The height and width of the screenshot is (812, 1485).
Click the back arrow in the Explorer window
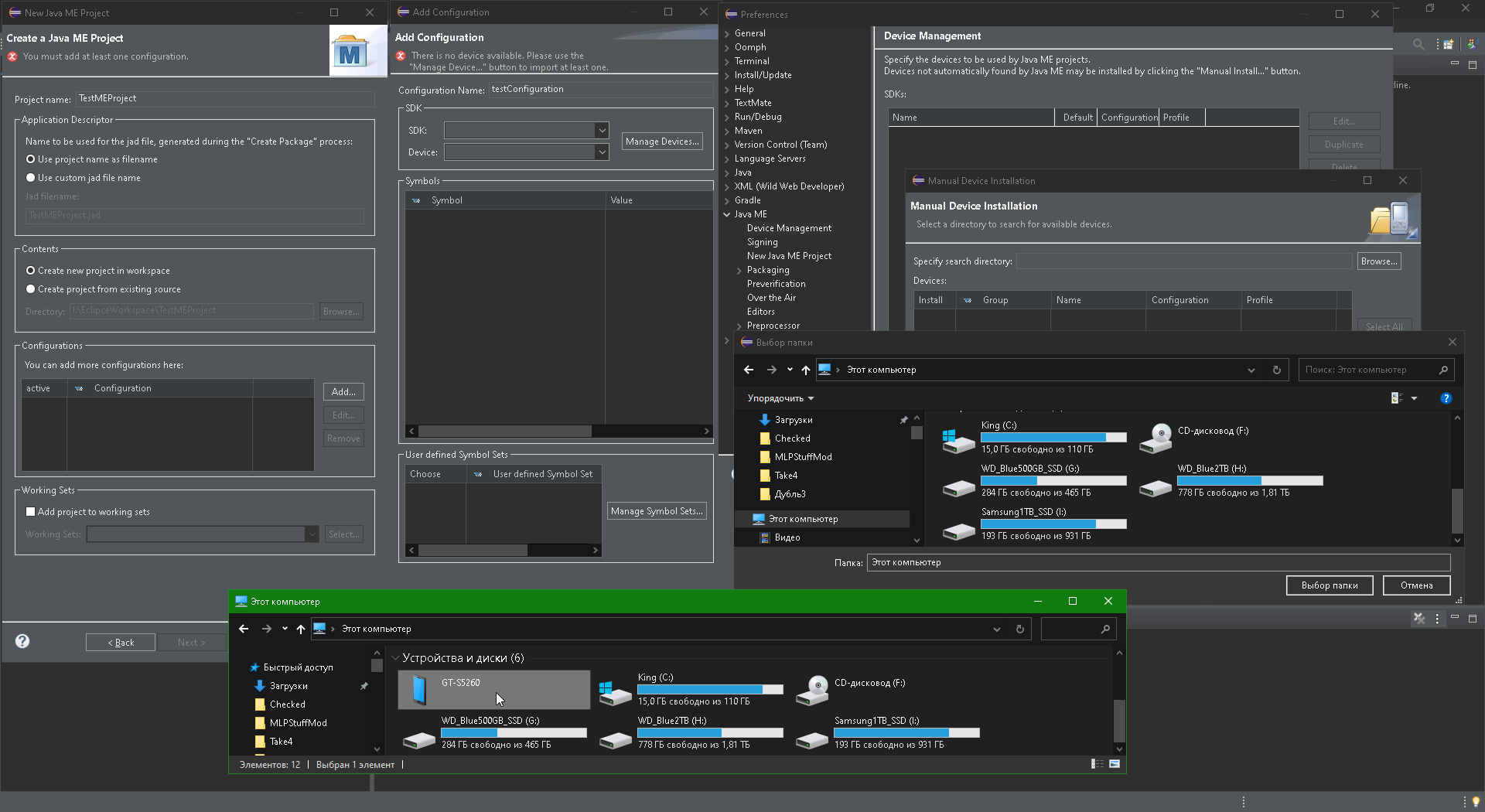(244, 629)
